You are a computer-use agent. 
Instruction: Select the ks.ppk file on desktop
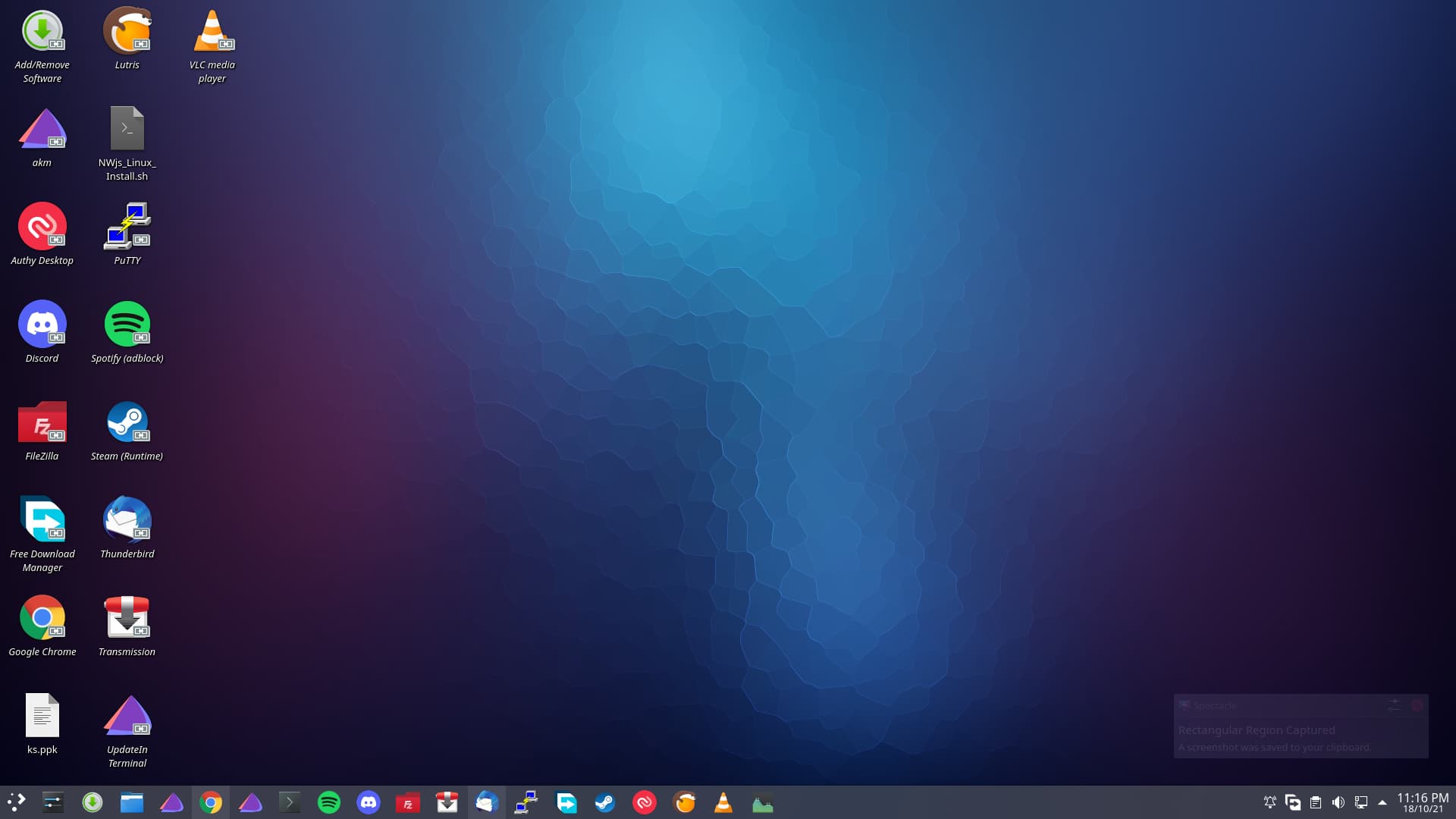click(42, 723)
